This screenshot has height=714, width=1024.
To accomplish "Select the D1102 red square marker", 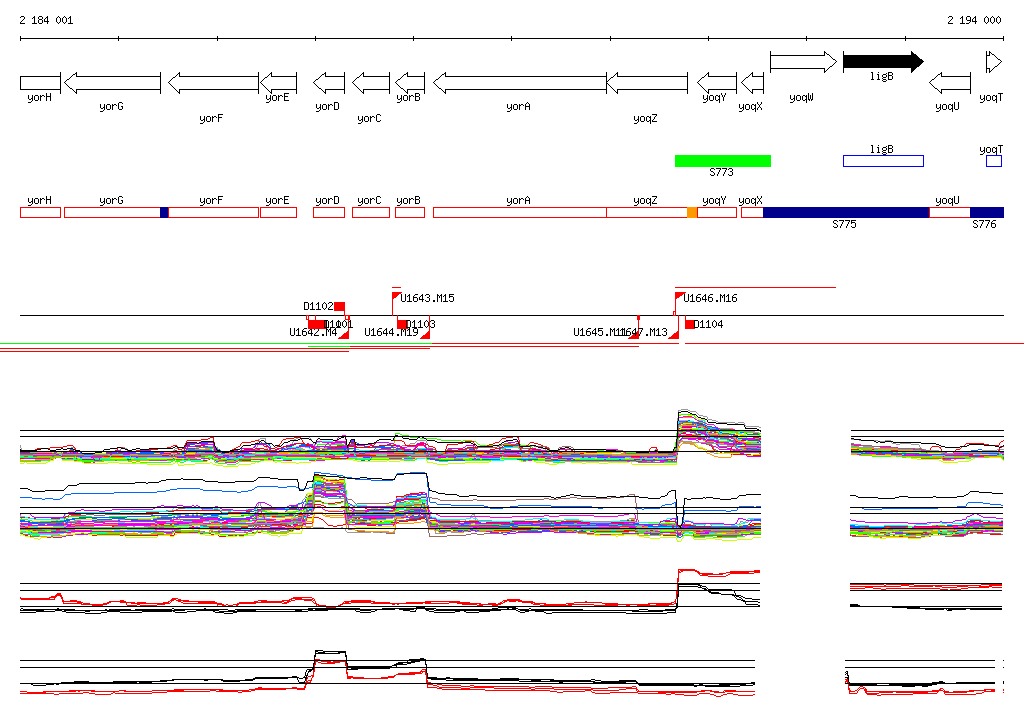I will tap(340, 306).
